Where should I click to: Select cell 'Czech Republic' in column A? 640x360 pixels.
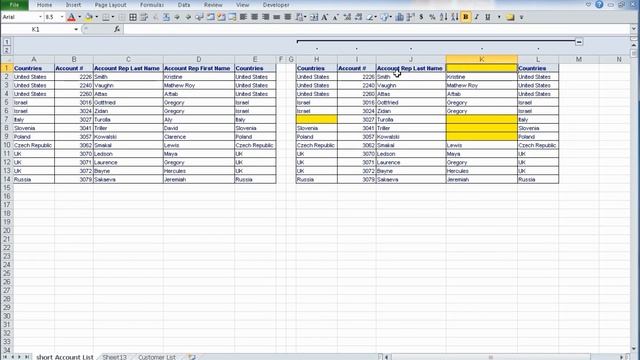33,145
